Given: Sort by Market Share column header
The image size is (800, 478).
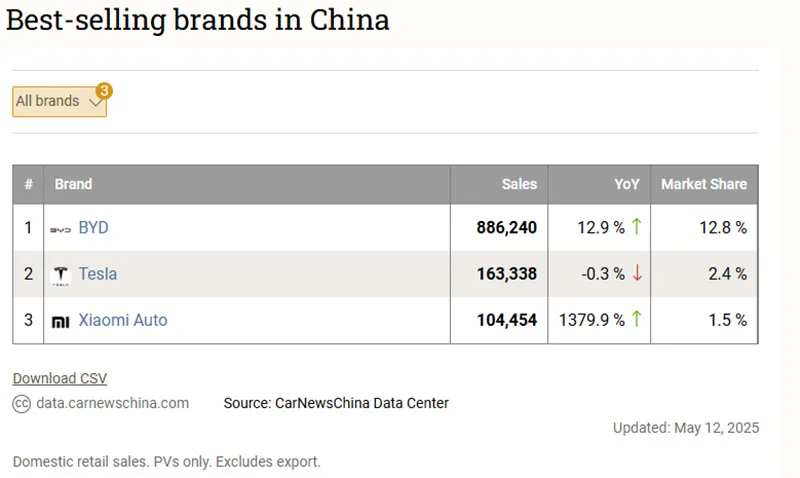Looking at the screenshot, I should 704,184.
